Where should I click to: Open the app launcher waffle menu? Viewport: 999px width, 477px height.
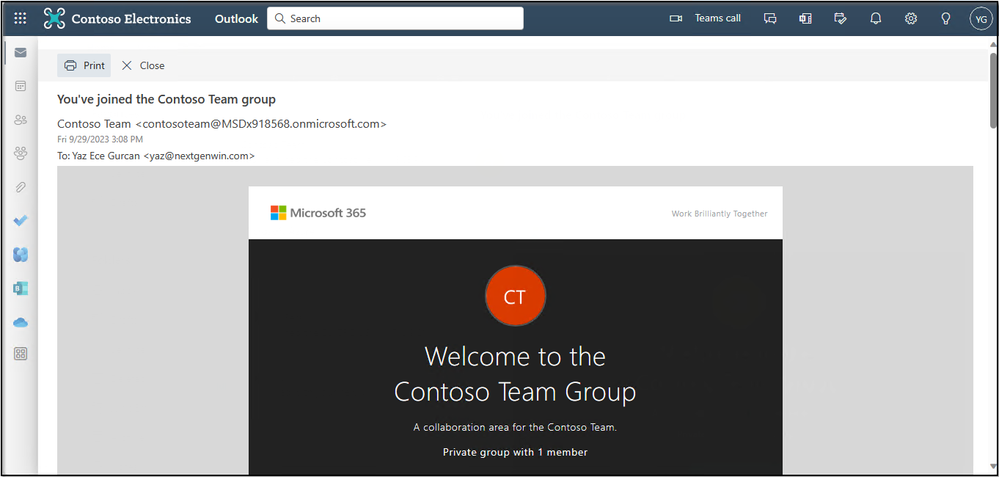pyautogui.click(x=20, y=18)
